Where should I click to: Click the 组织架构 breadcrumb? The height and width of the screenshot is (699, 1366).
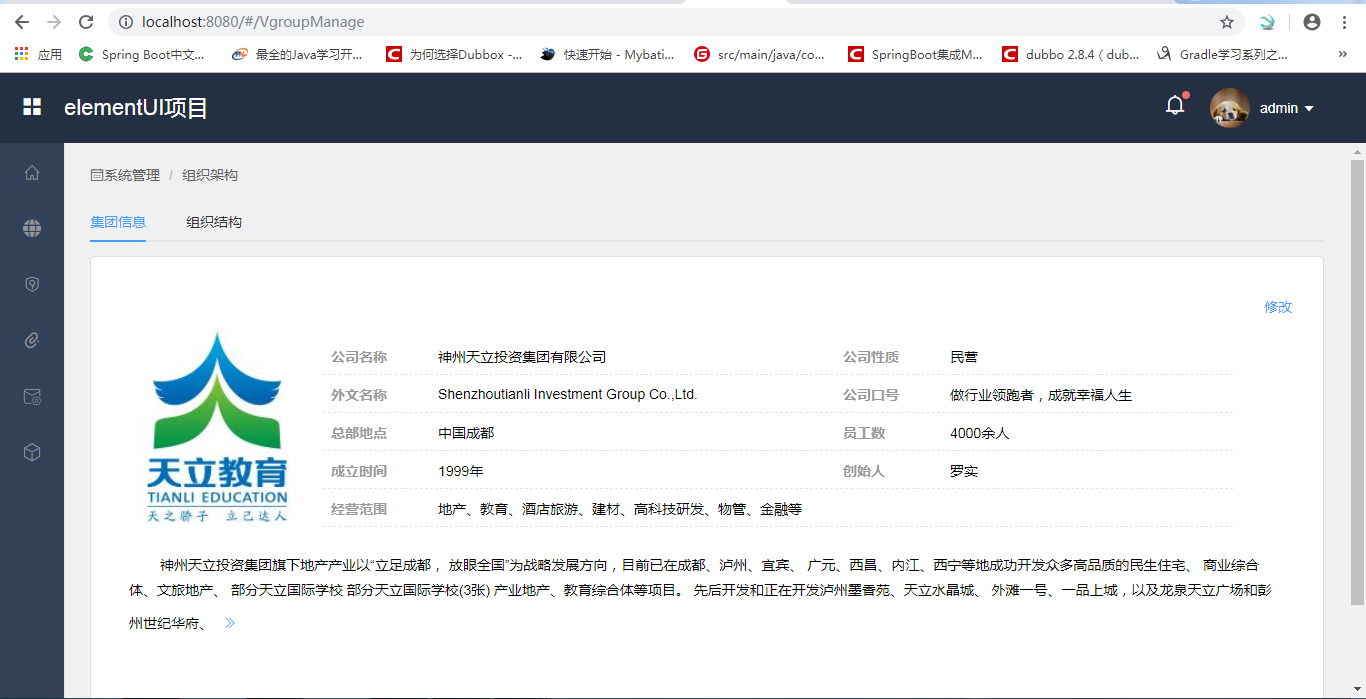coord(210,175)
